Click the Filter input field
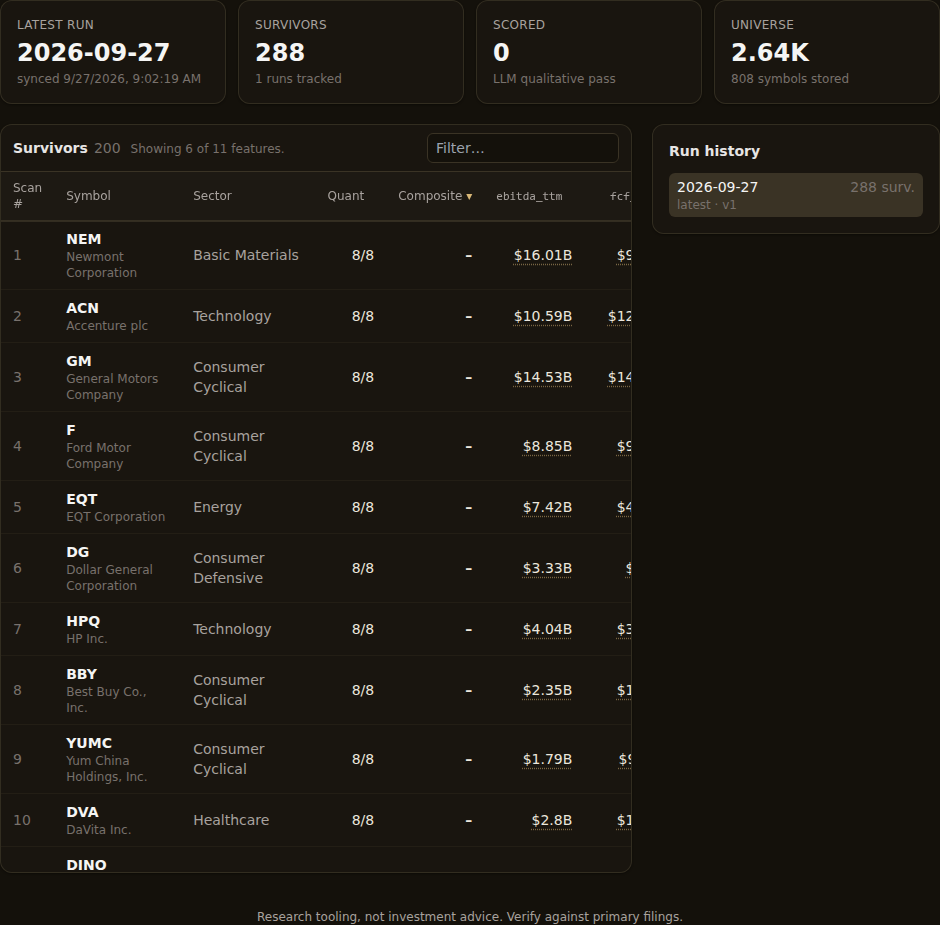Screen dimensions: 940x925 tap(522, 148)
